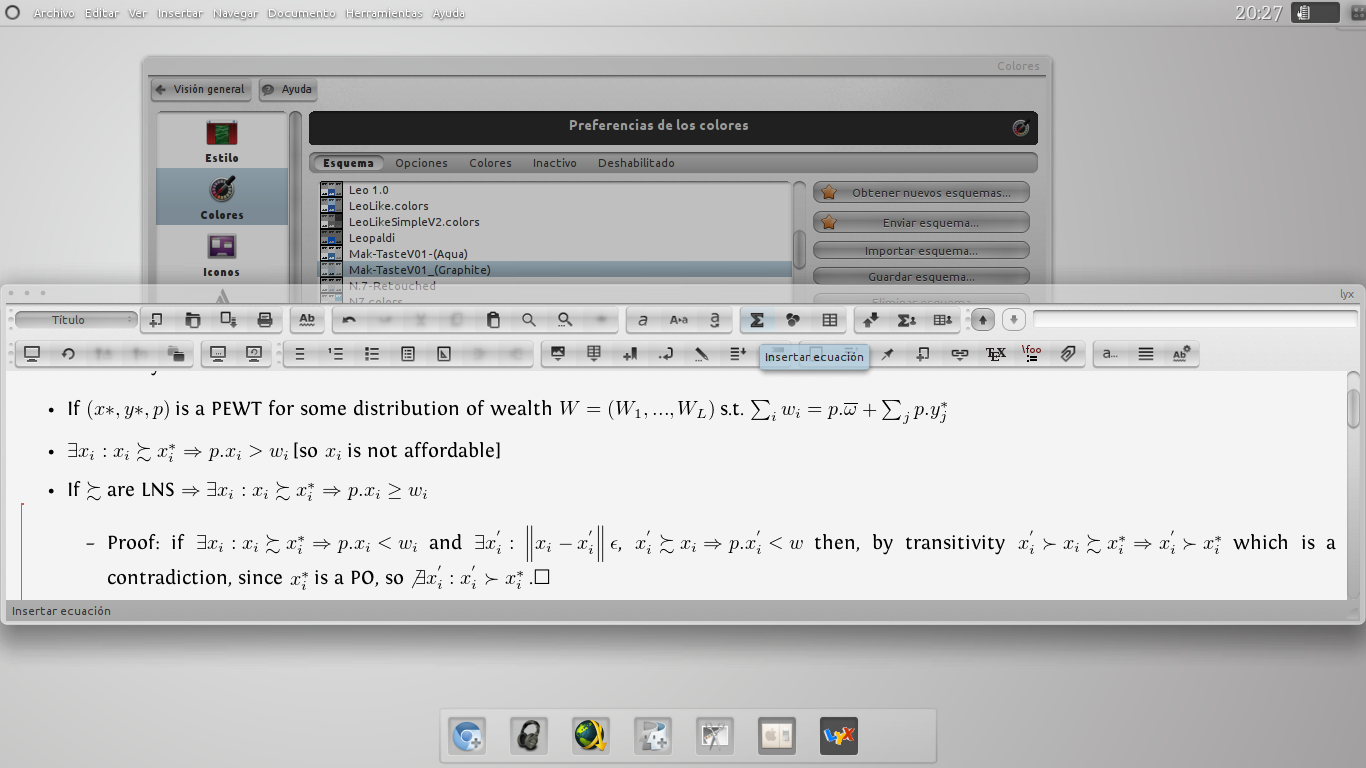Select Leopaldi color scheme
1366x768 pixels.
tap(555, 238)
